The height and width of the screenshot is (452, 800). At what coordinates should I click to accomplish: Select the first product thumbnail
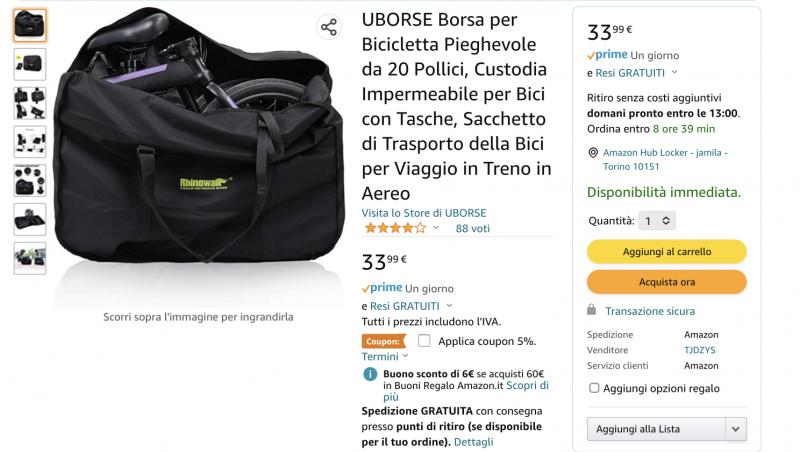coord(30,25)
